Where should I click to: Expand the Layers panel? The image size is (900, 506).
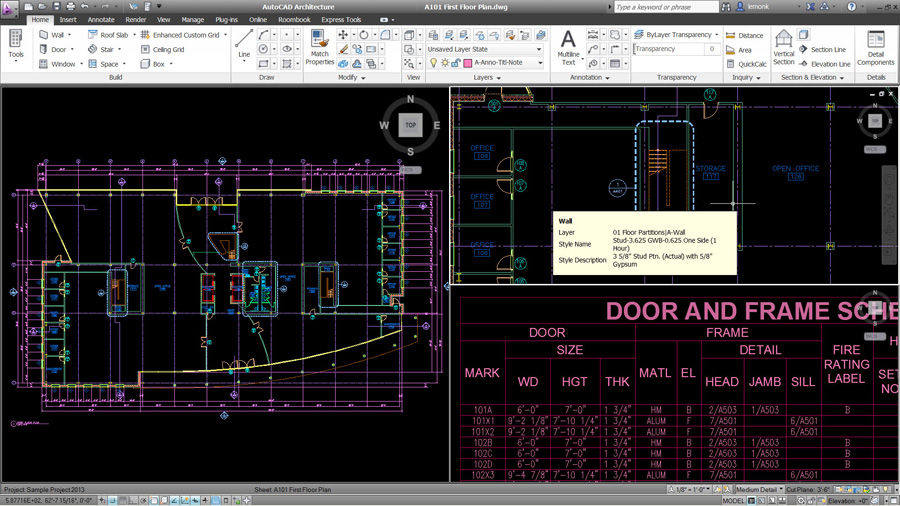click(487, 77)
